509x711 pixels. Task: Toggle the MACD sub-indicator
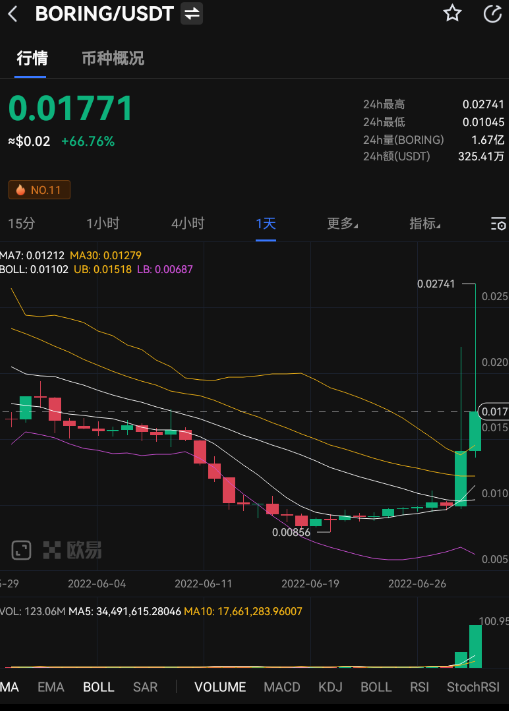282,687
